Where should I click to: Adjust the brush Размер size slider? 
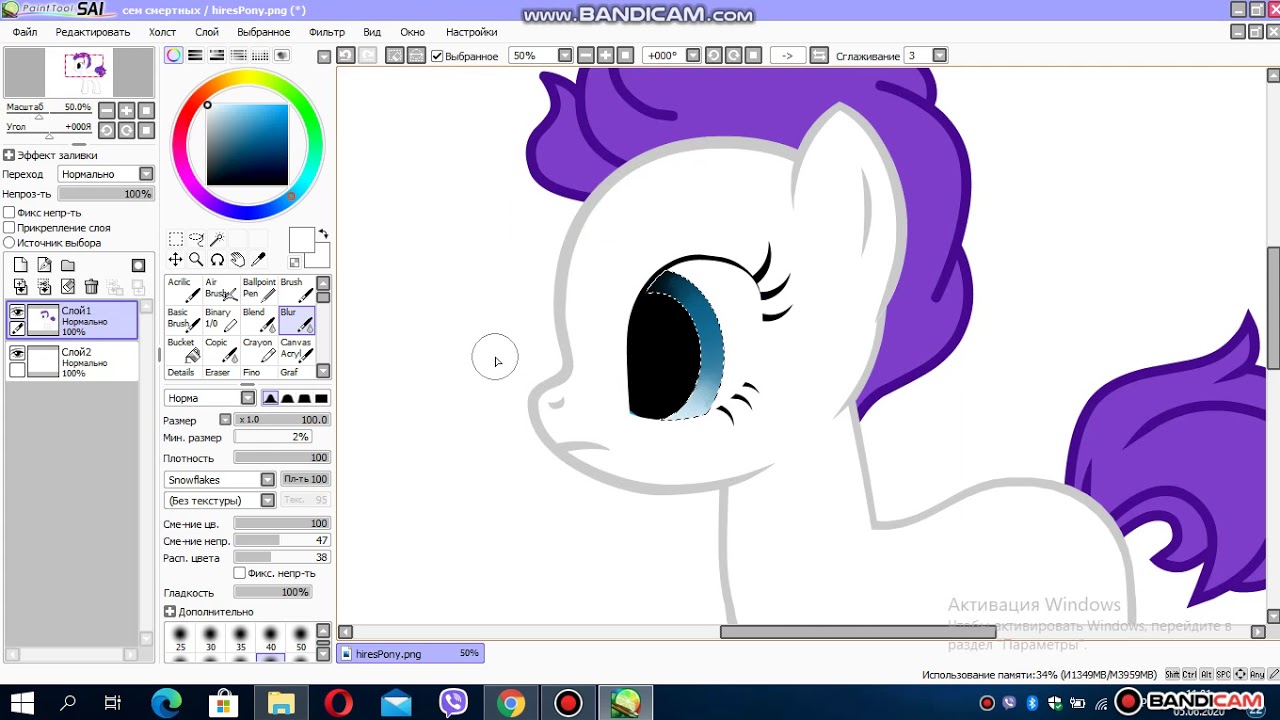point(282,420)
